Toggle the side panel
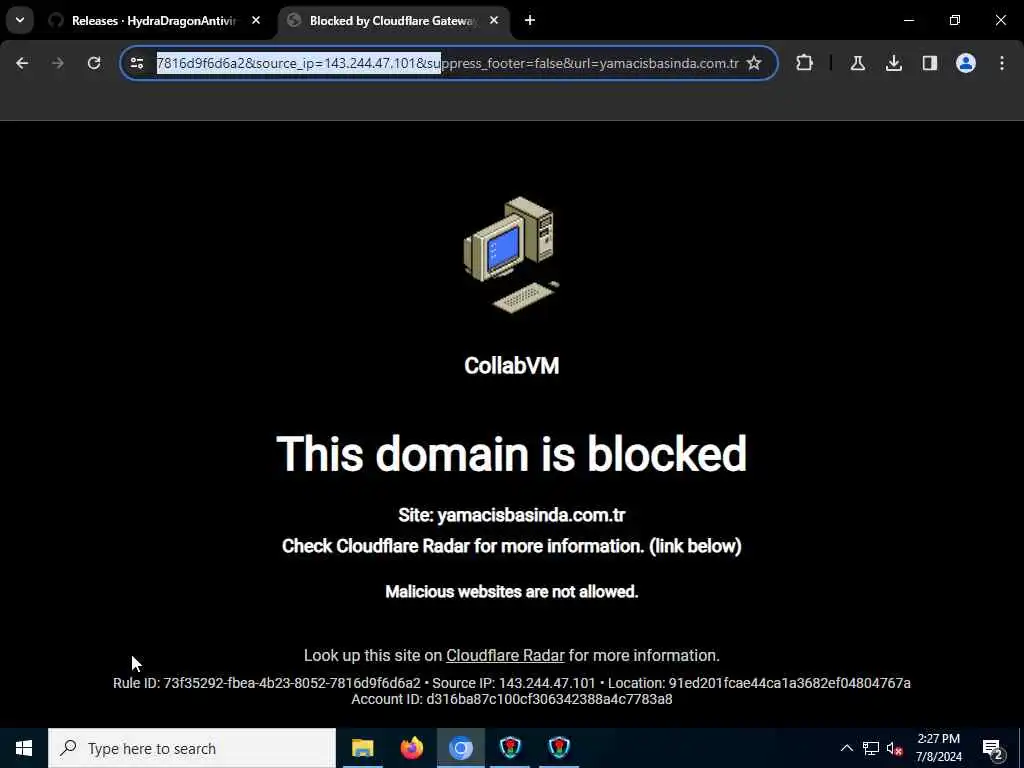The width and height of the screenshot is (1024, 768). click(929, 63)
